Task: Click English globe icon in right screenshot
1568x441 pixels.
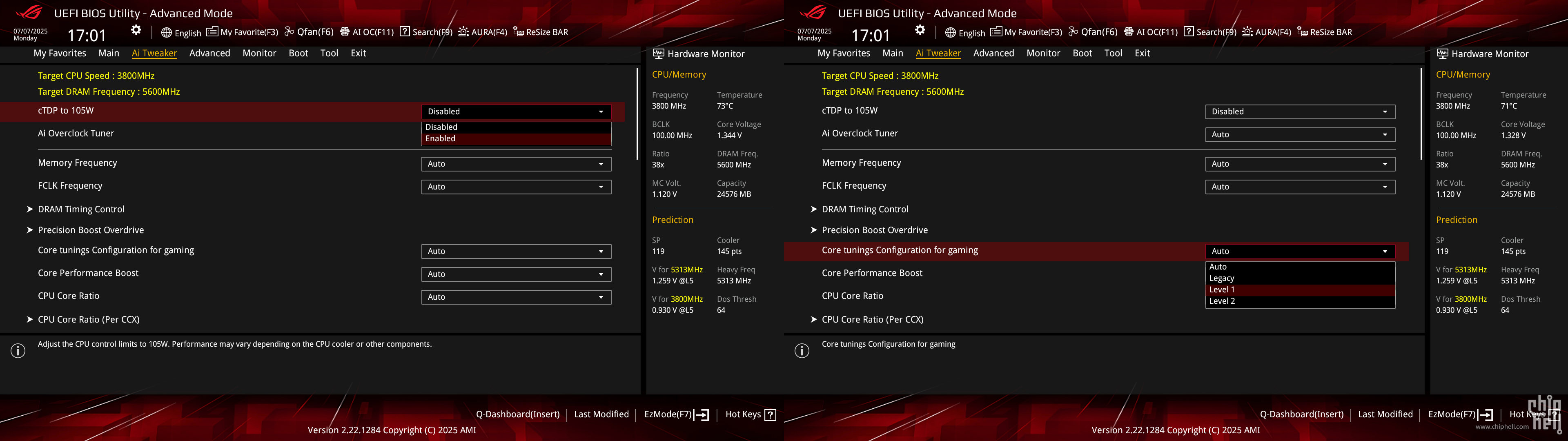Action: point(950,32)
